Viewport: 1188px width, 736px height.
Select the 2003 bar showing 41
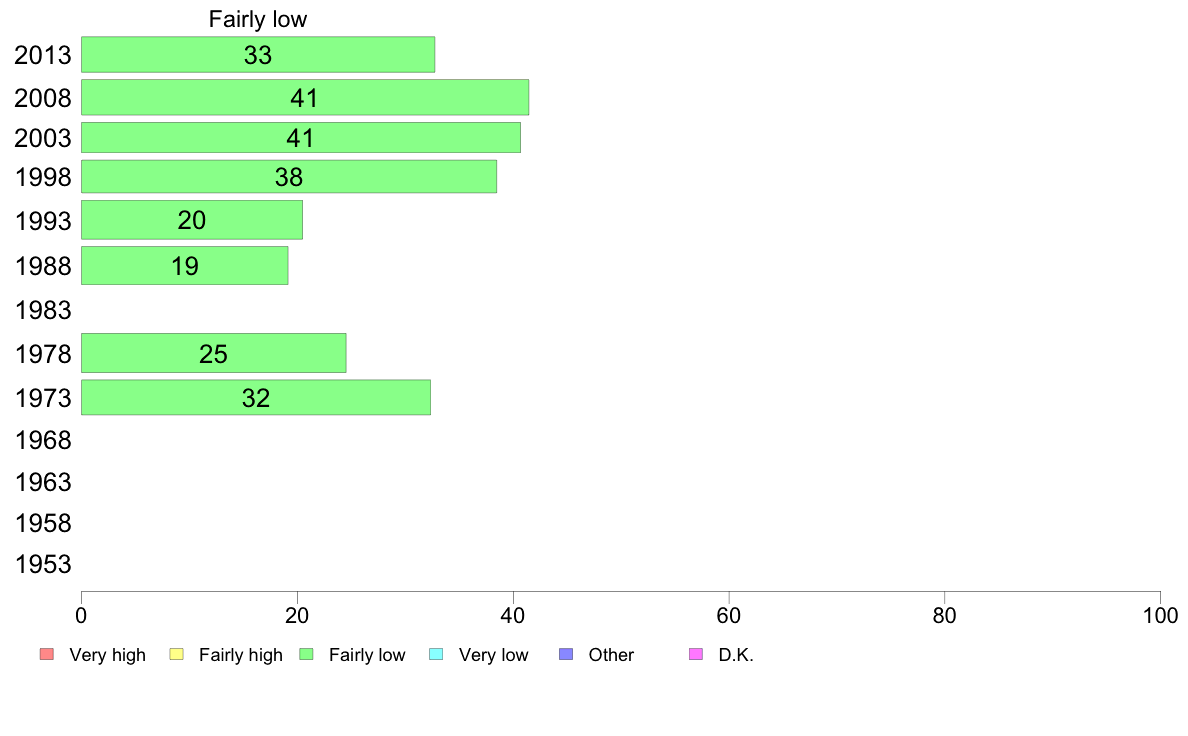click(301, 138)
